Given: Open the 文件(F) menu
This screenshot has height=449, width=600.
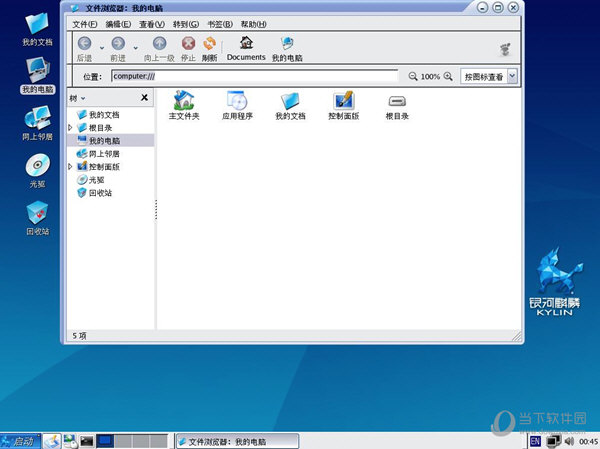Looking at the screenshot, I should (x=85, y=24).
